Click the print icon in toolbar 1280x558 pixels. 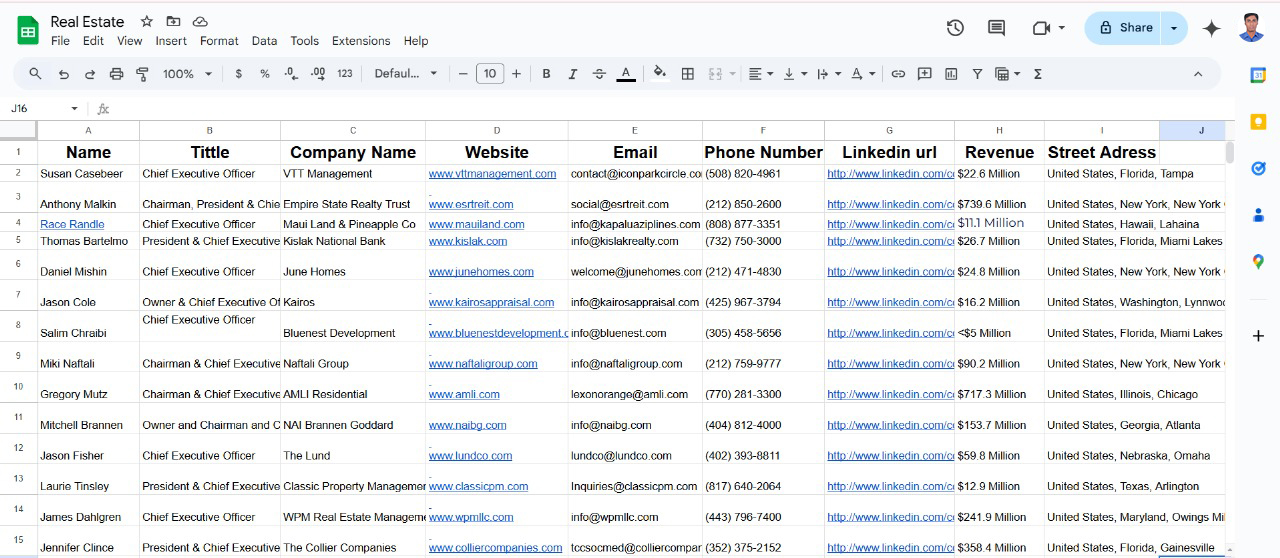coord(116,74)
